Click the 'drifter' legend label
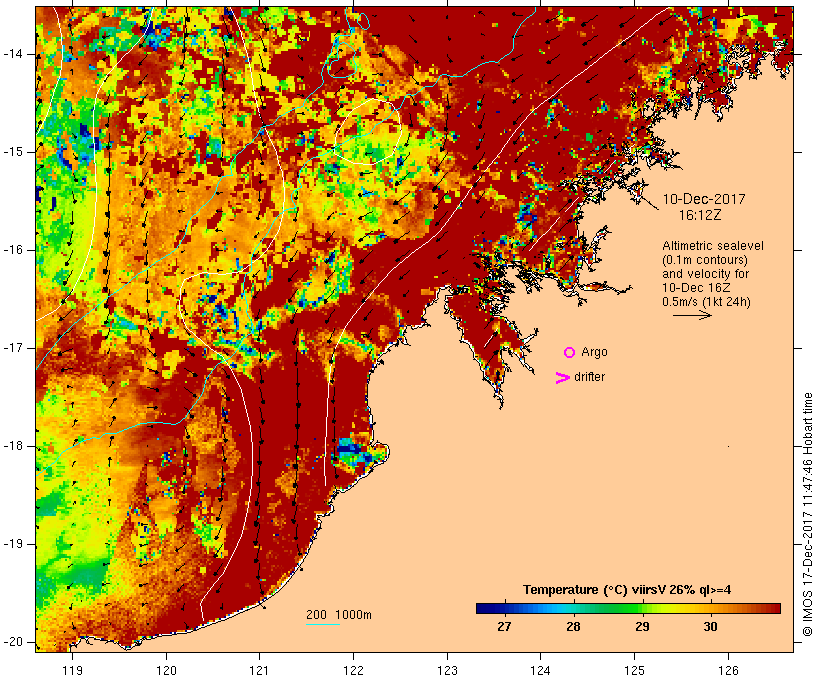 pos(589,377)
